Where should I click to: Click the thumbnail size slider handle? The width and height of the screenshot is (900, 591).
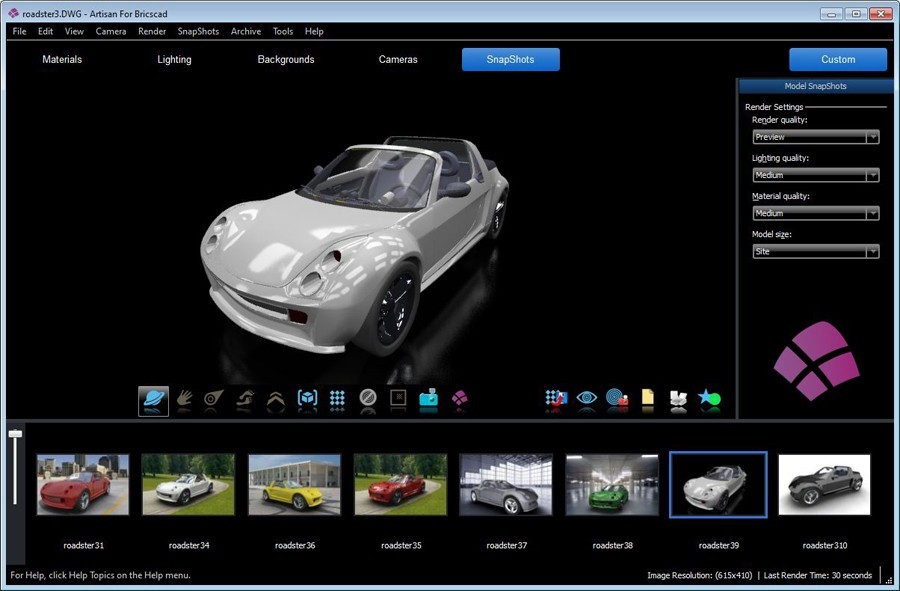coord(15,434)
